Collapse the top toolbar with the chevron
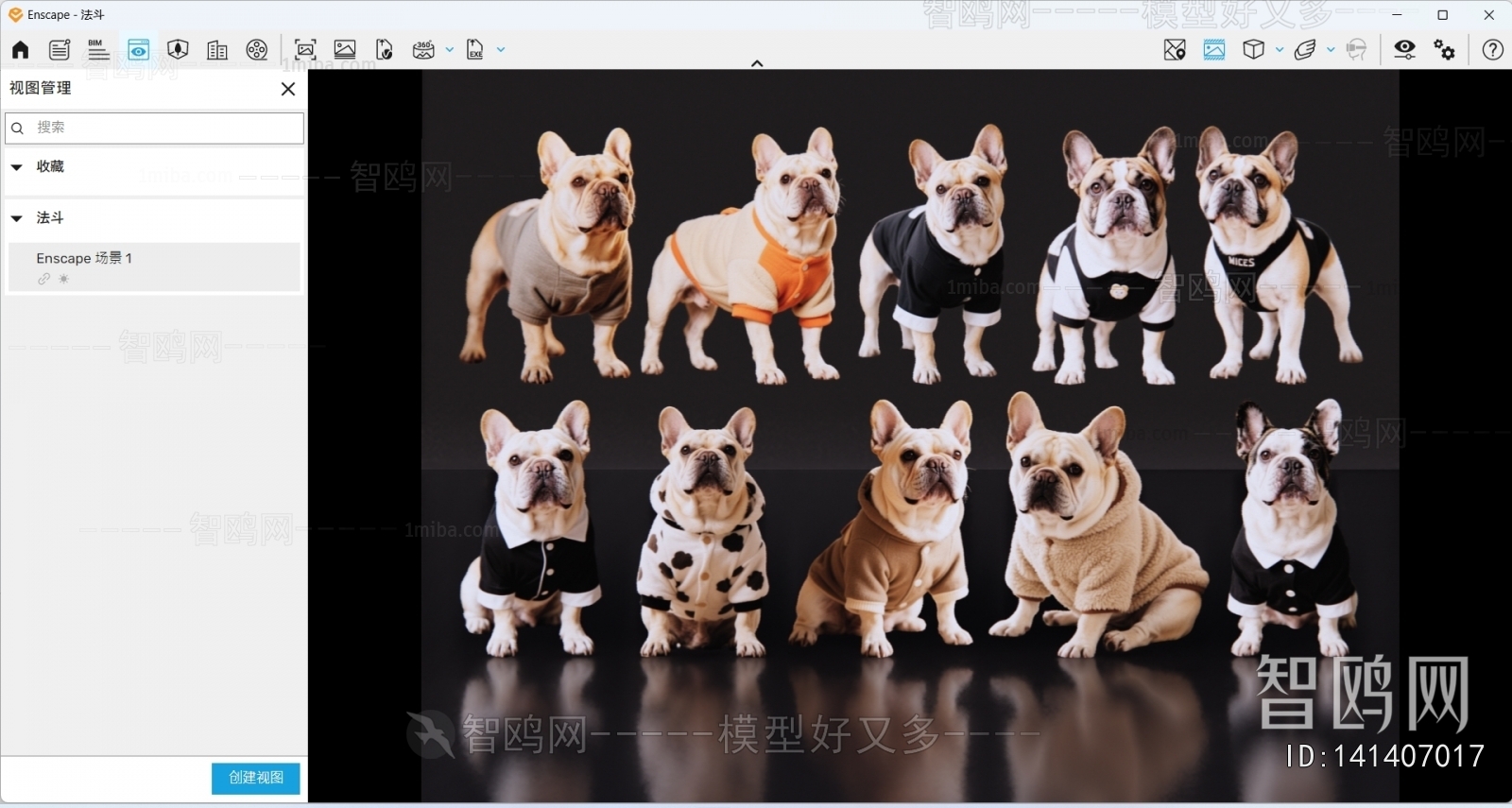 [x=757, y=63]
